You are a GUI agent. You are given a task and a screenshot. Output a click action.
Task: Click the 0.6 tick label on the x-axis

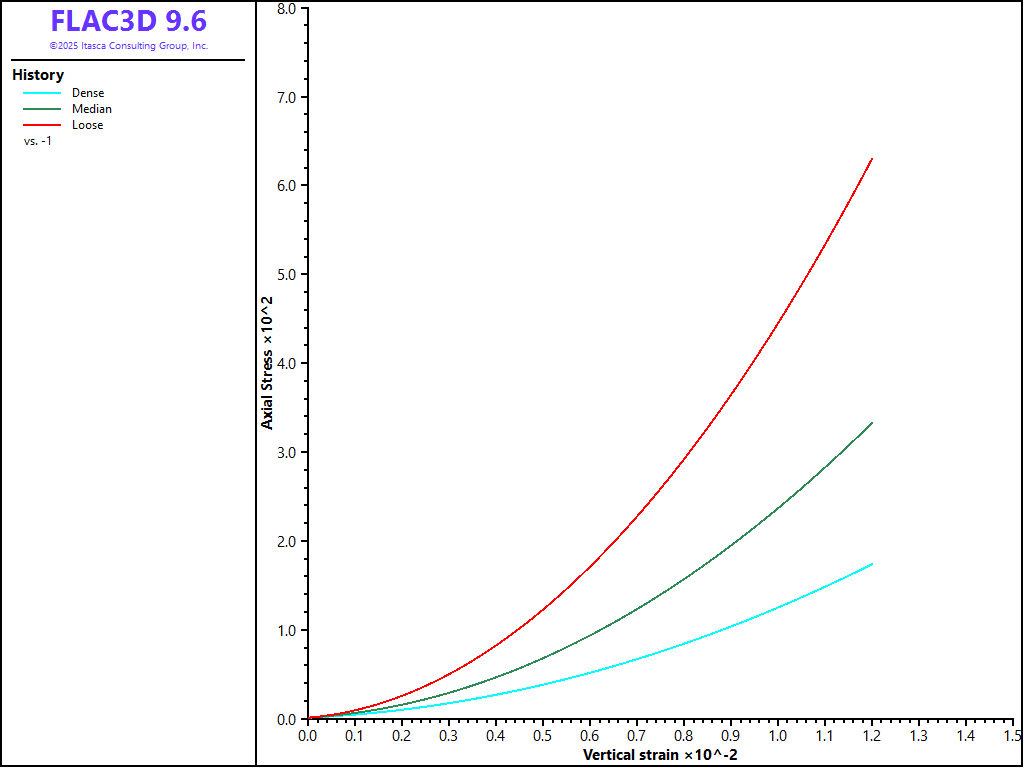[x=590, y=735]
